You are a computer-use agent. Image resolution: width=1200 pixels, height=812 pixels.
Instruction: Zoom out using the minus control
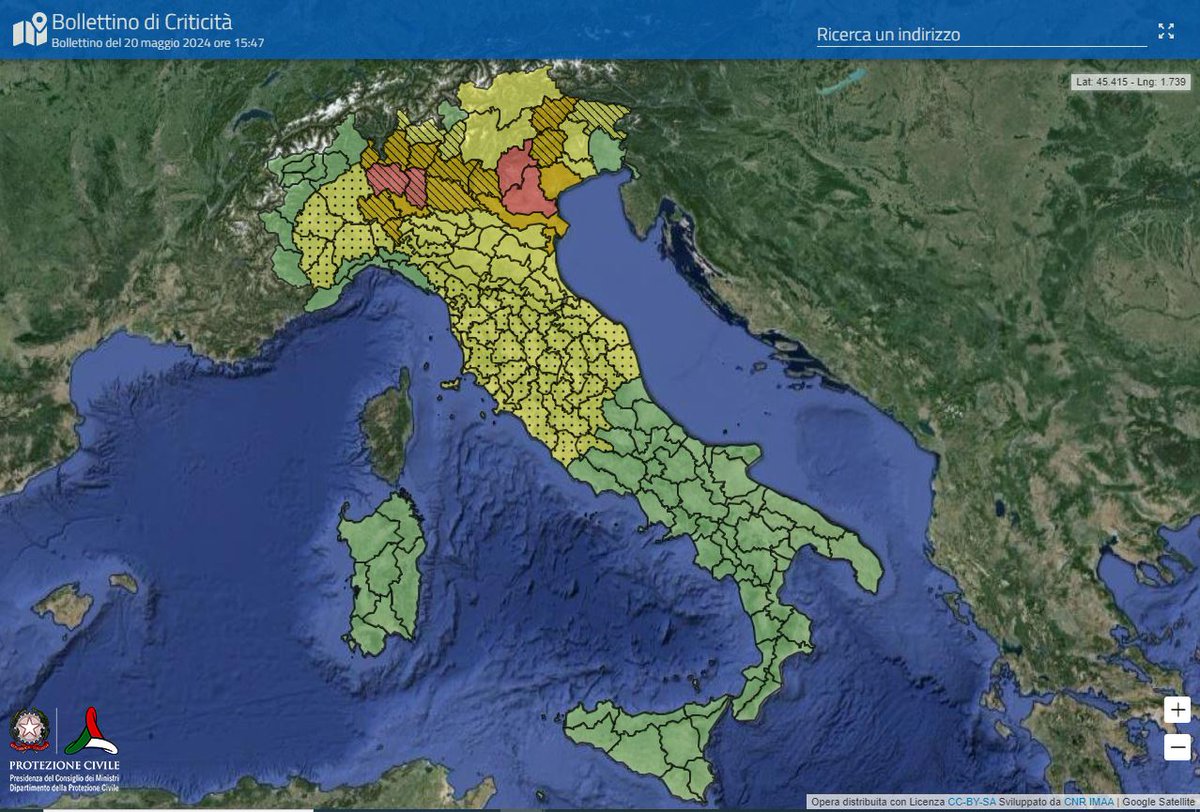click(x=1176, y=746)
